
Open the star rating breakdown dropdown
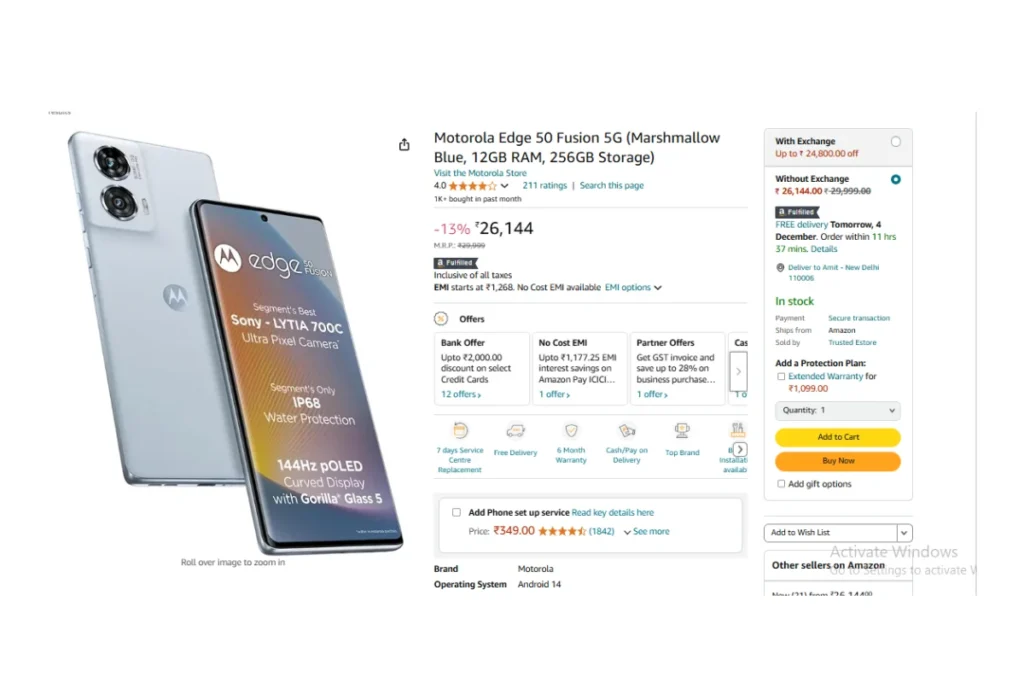pyautogui.click(x=504, y=186)
